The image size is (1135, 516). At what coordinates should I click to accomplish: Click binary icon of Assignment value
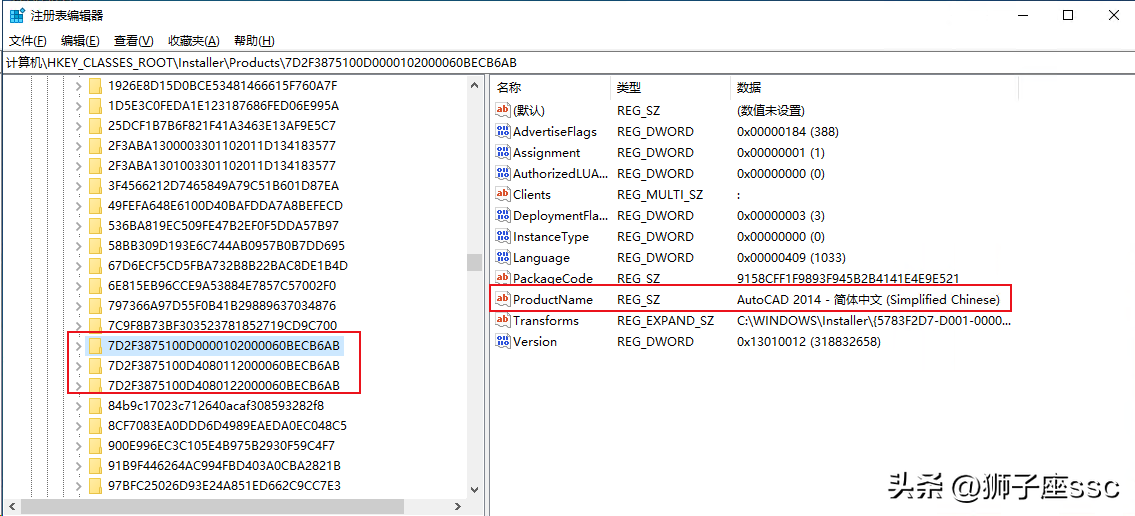503,152
